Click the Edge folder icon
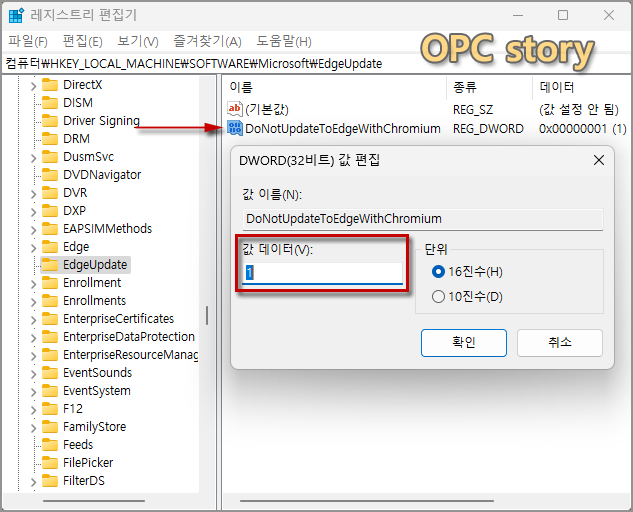 point(50,247)
